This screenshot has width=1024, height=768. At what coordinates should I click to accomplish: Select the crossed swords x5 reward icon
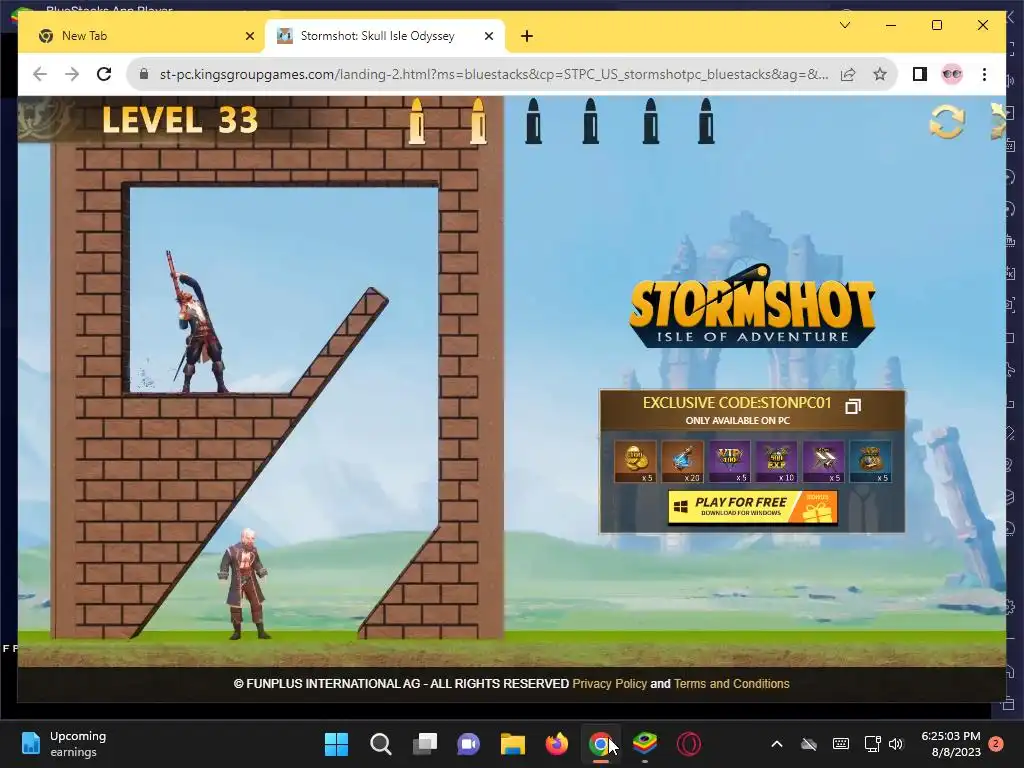[x=824, y=461]
